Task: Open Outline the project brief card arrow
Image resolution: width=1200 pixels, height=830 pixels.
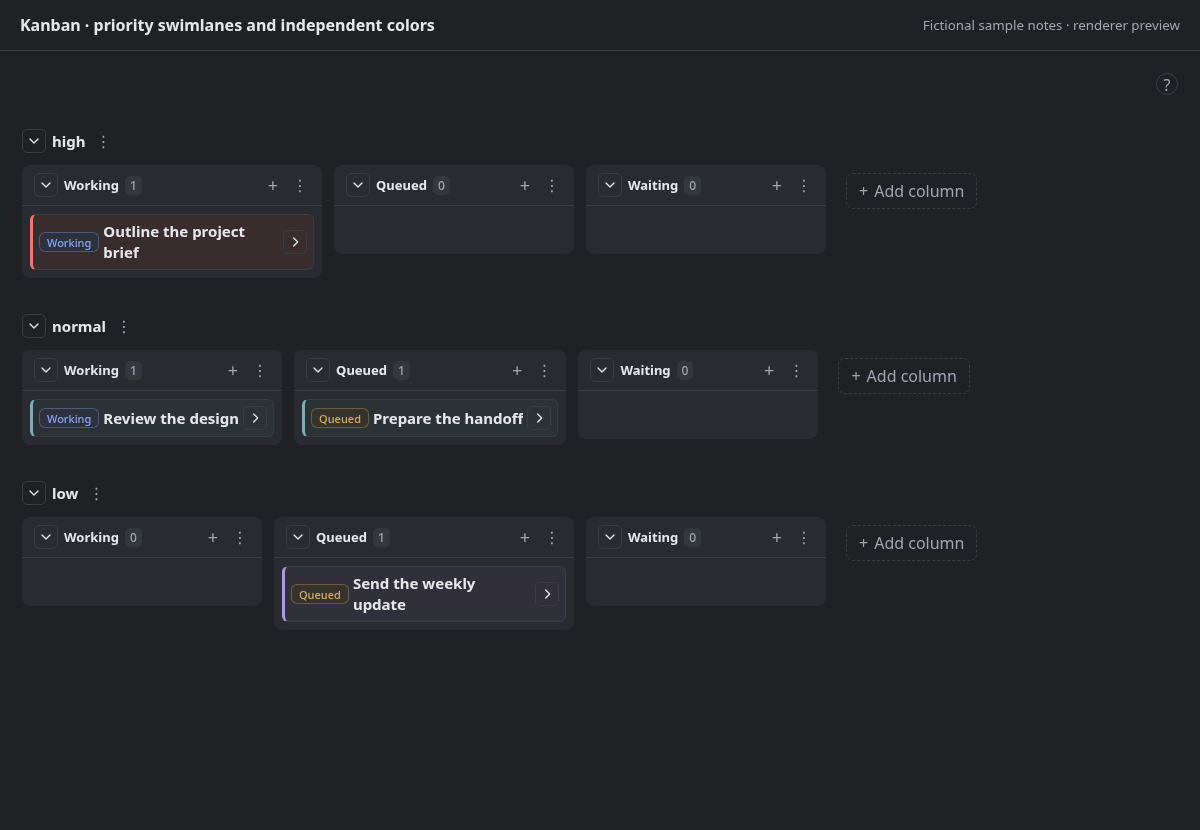Action: click(x=295, y=242)
